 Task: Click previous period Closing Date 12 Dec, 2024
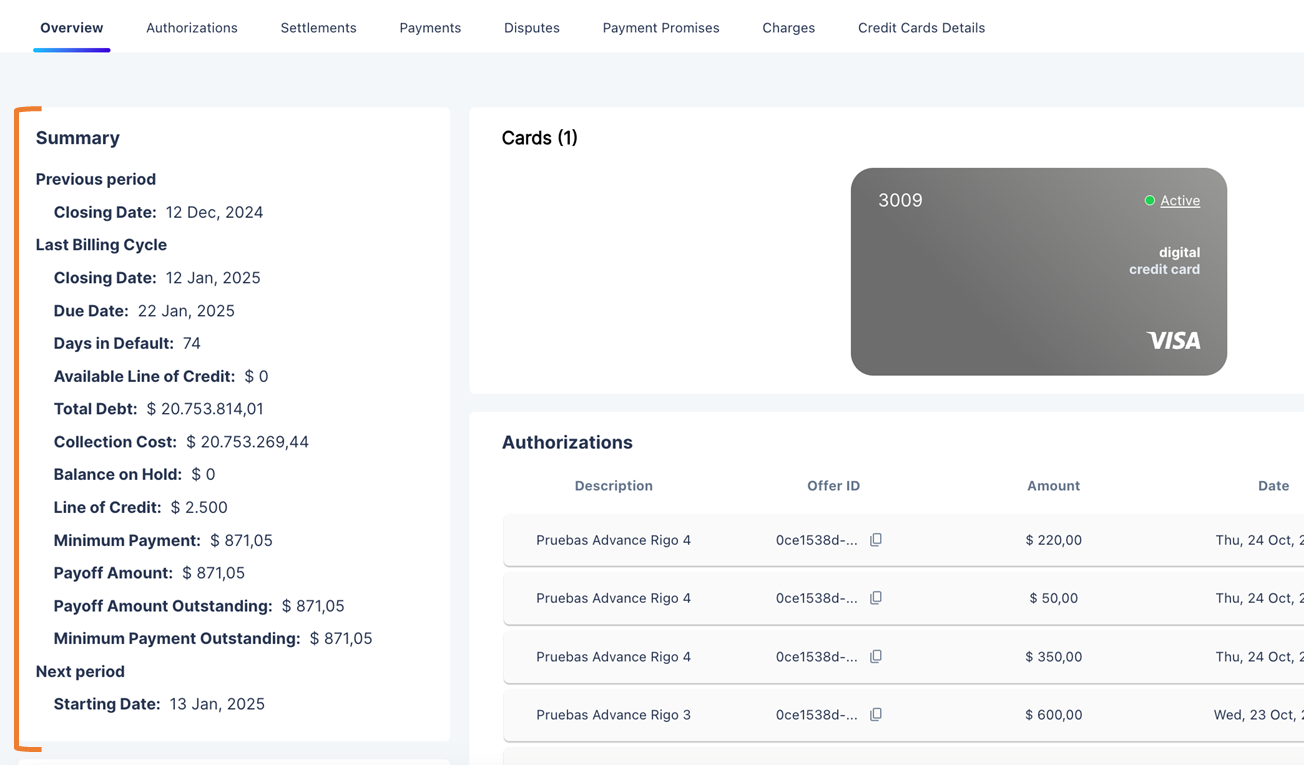click(x=215, y=213)
